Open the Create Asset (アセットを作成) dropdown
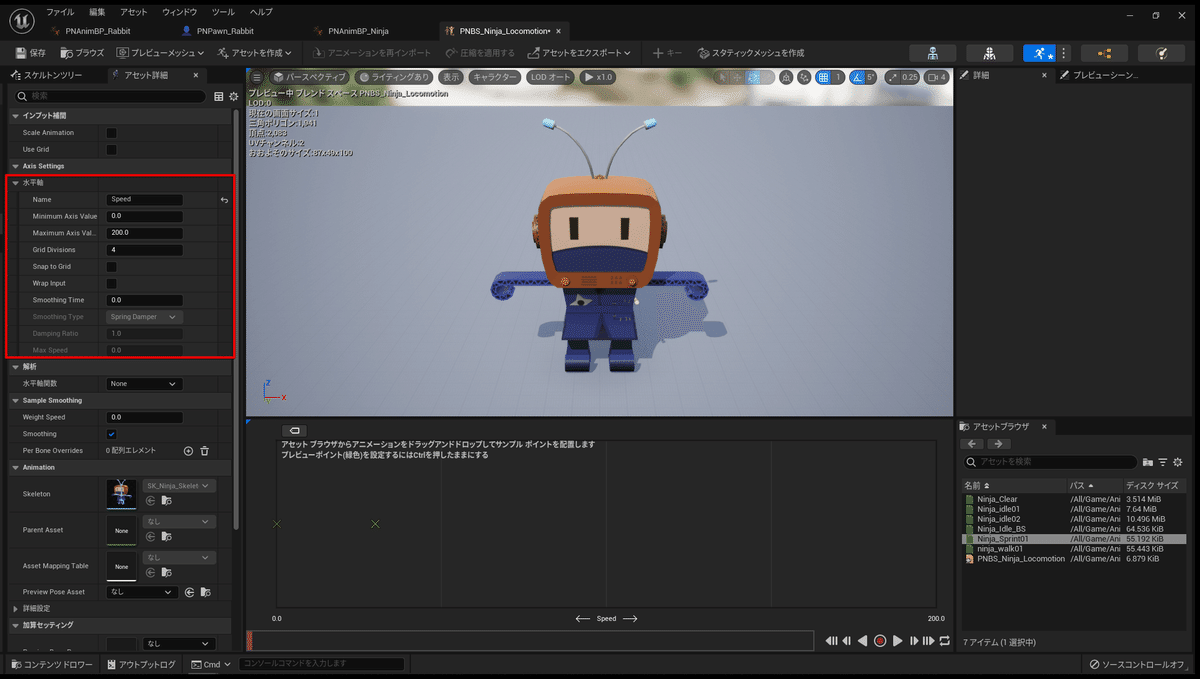The height and width of the screenshot is (679, 1200). (x=254, y=53)
